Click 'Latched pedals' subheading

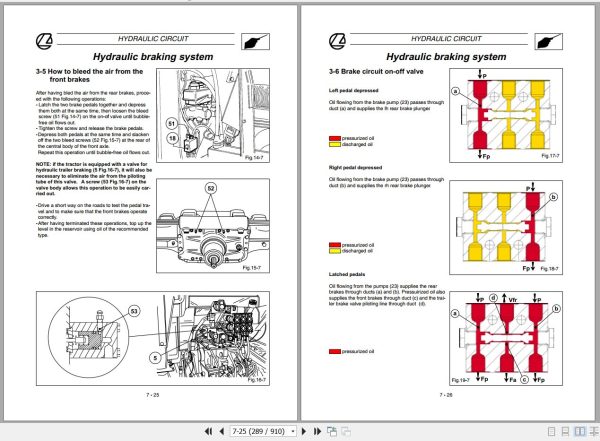pyautogui.click(x=347, y=274)
